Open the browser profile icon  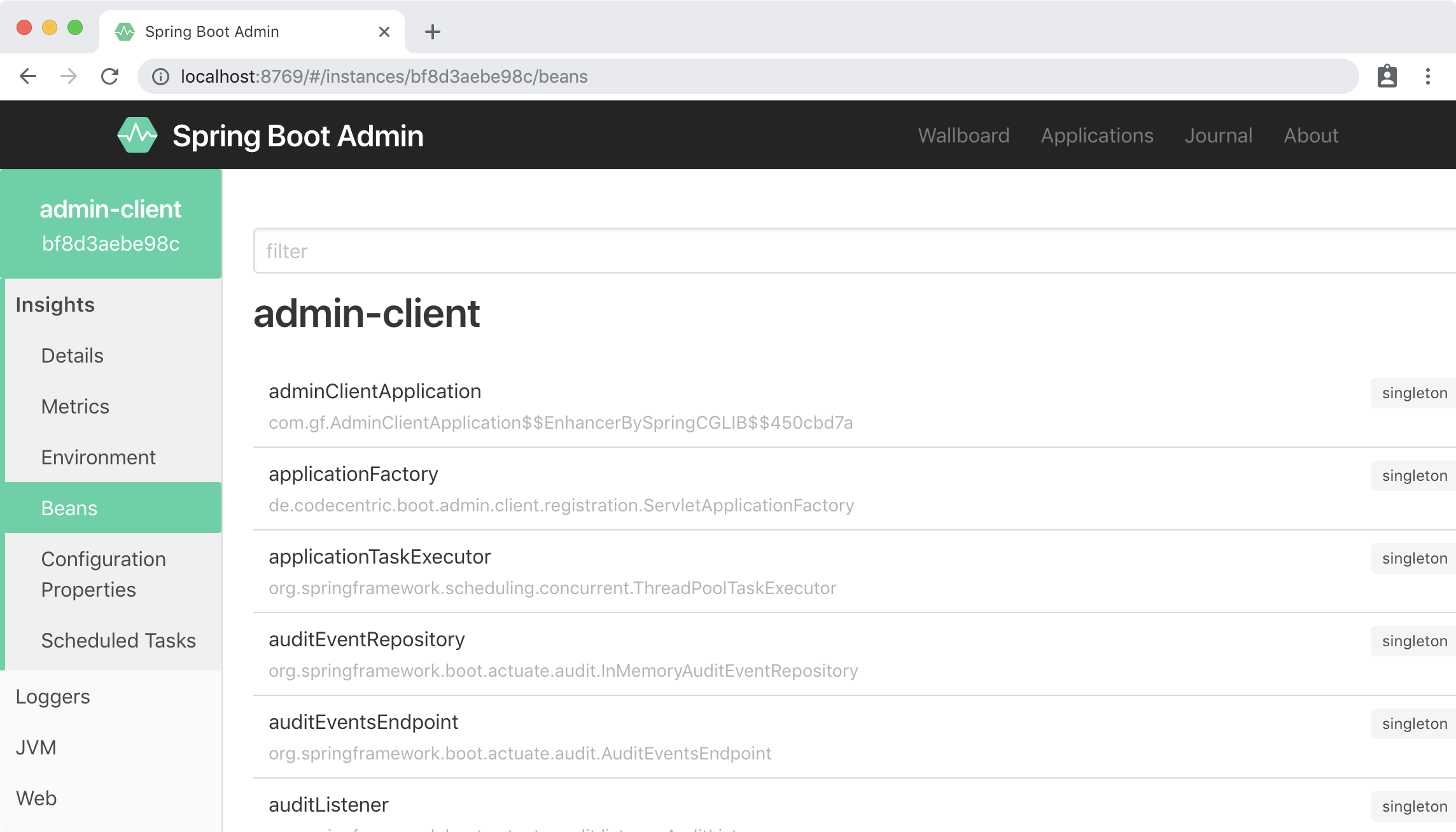(x=1387, y=76)
